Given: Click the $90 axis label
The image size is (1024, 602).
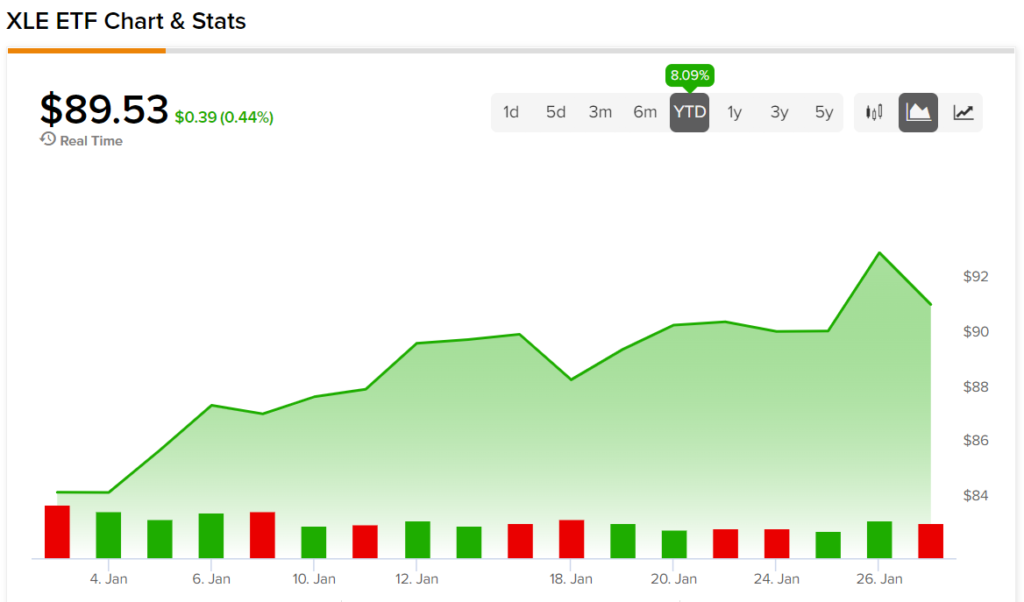Looking at the screenshot, I should 976,332.
